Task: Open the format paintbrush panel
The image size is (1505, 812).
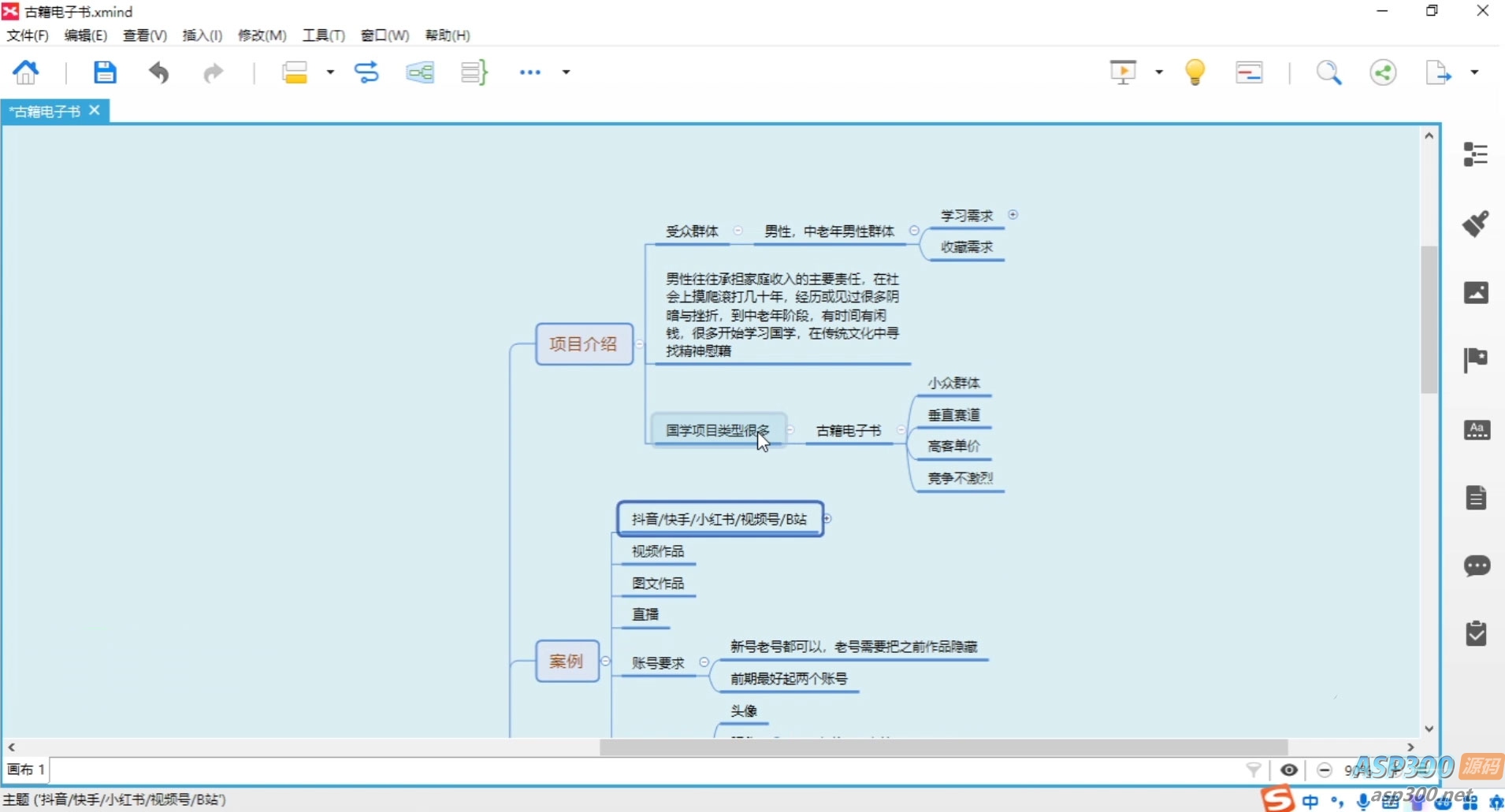Action: click(1476, 224)
